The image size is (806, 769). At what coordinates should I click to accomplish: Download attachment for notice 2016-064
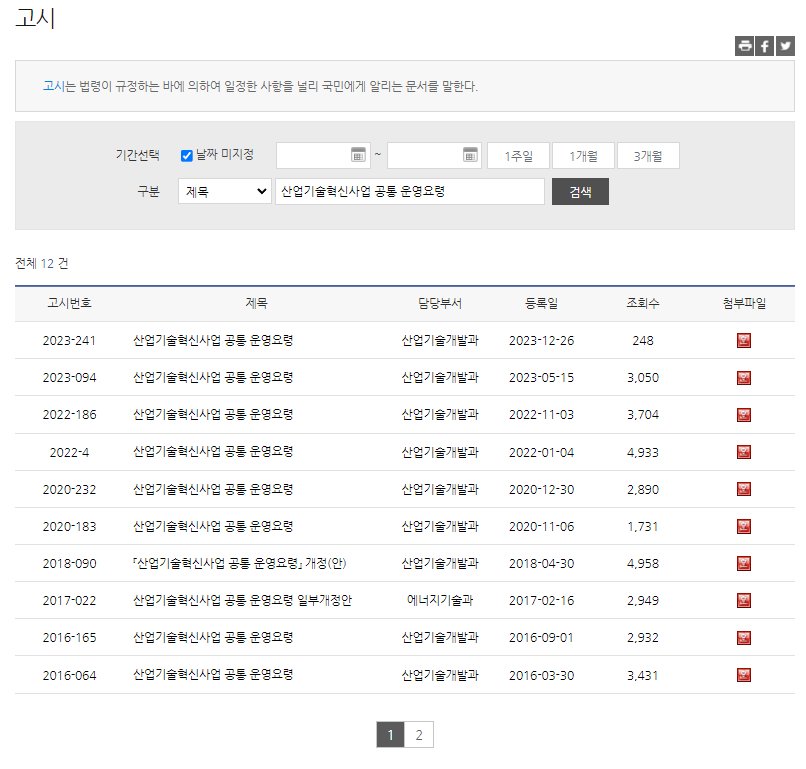pos(744,675)
